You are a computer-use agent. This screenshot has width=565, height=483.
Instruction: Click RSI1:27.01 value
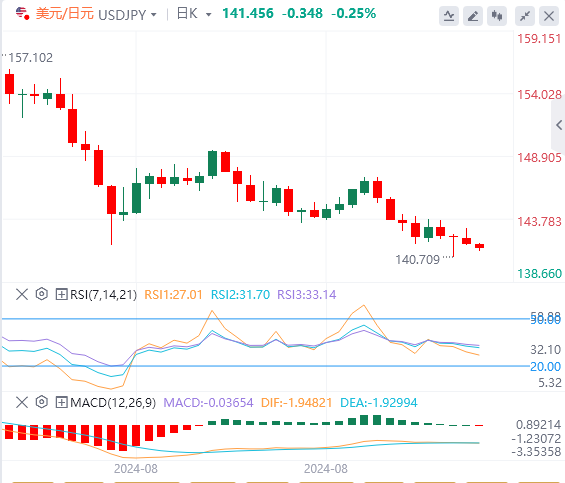point(173,294)
